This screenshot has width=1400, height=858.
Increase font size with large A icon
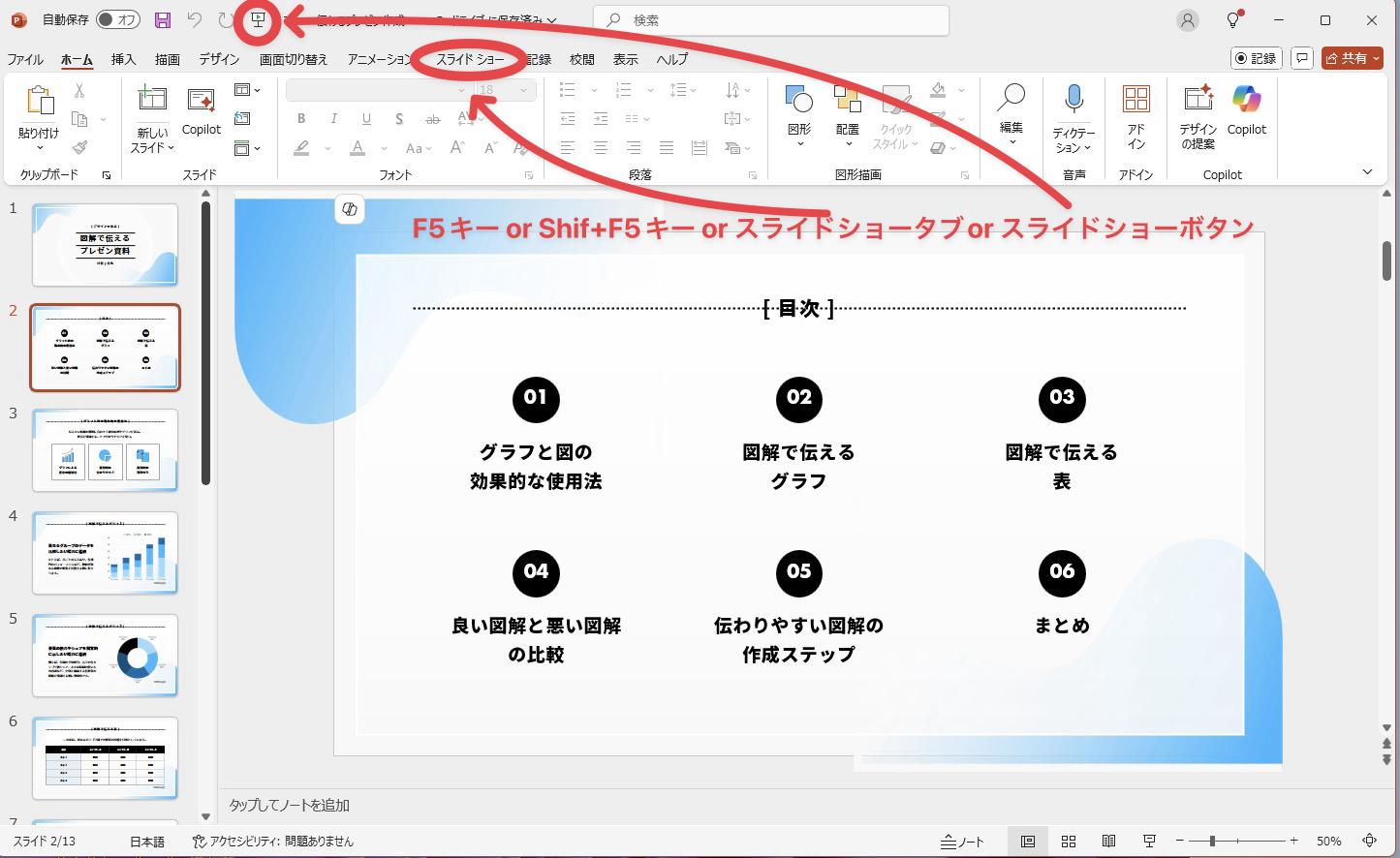coord(457,148)
